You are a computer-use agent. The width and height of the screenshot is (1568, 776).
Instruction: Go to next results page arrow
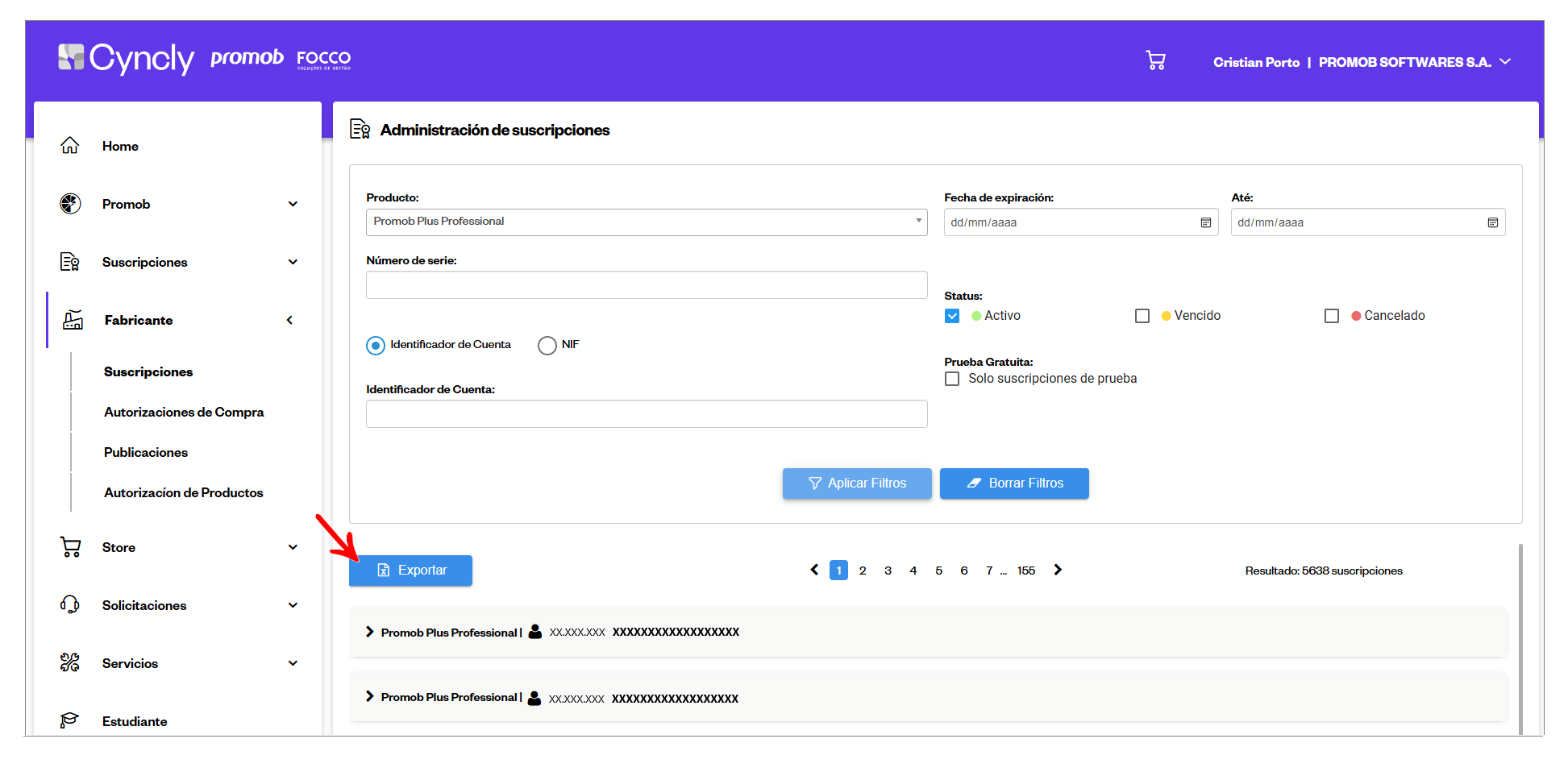[x=1058, y=570]
